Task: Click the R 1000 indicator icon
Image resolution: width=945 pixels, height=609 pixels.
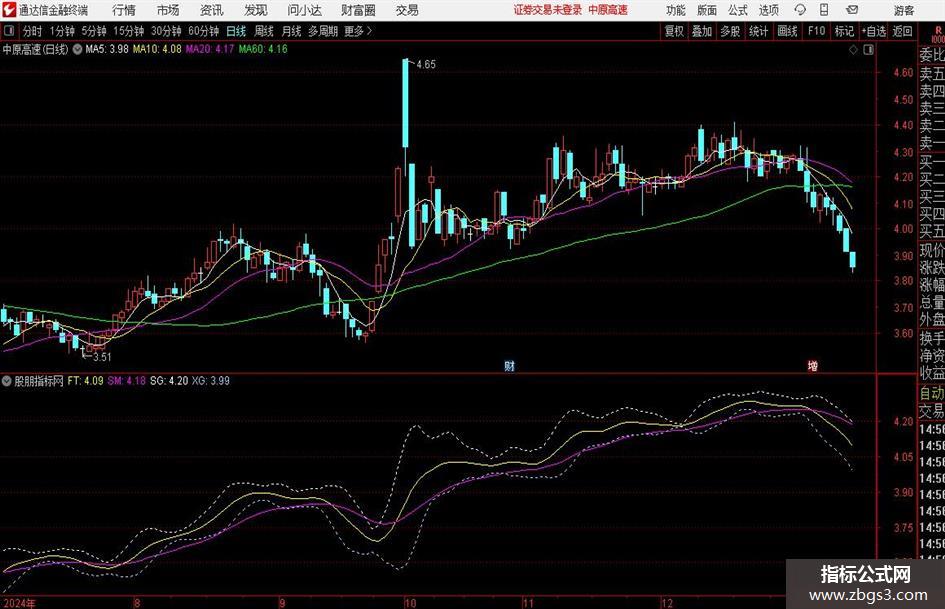Action: 938,34
